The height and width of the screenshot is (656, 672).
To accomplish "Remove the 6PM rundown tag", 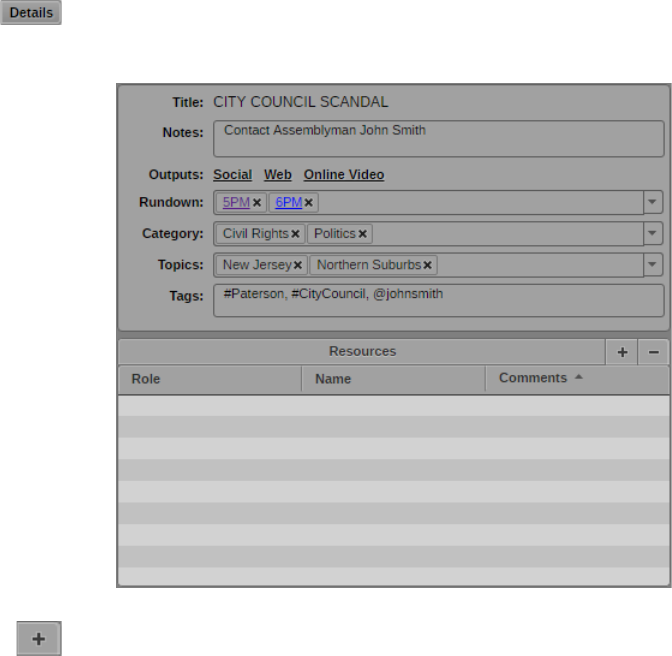I will (308, 203).
